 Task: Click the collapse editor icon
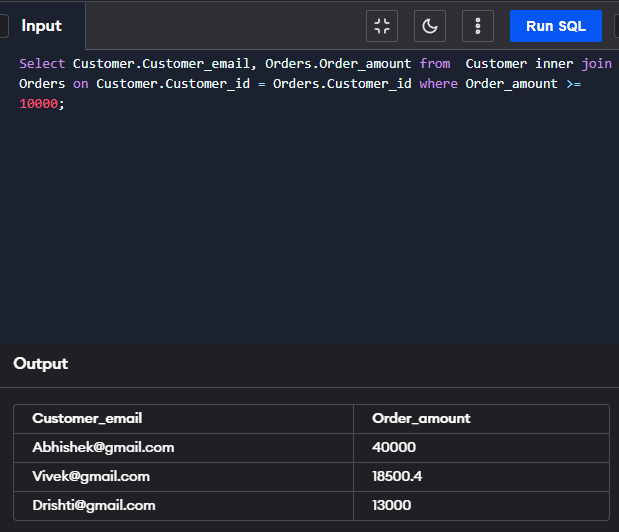point(382,26)
